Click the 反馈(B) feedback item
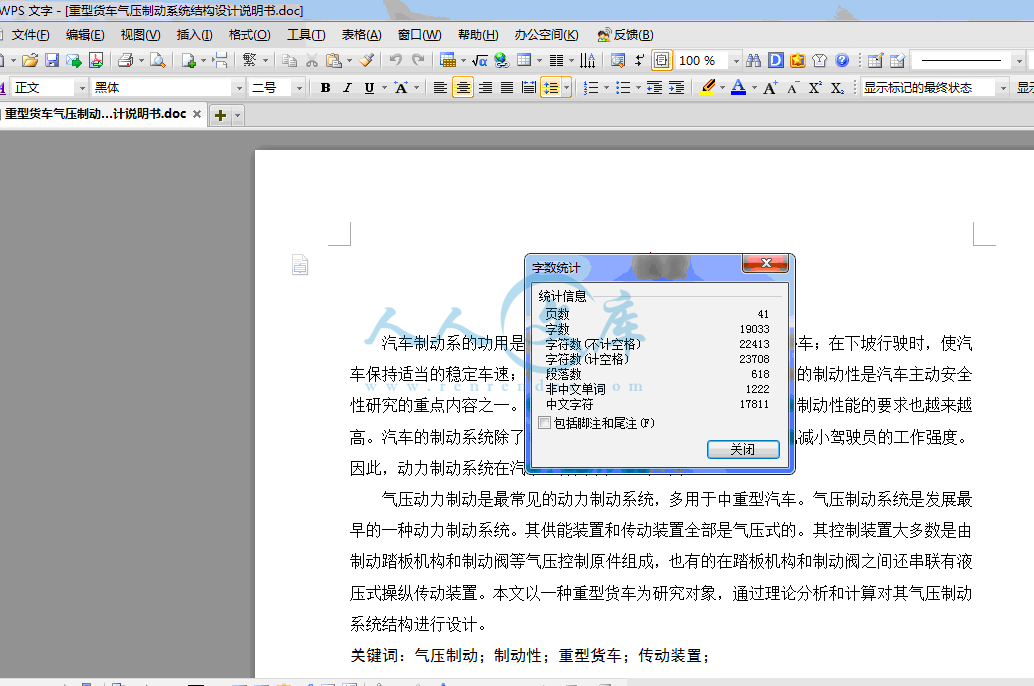The image size is (1034, 686). pyautogui.click(x=625, y=35)
